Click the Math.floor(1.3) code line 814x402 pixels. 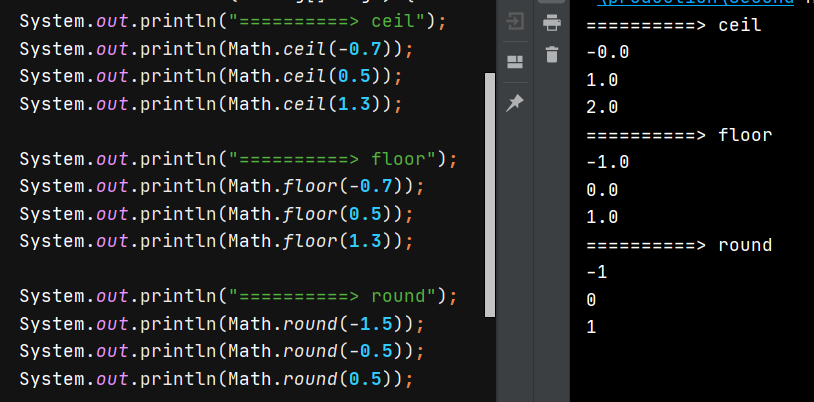pos(216,241)
